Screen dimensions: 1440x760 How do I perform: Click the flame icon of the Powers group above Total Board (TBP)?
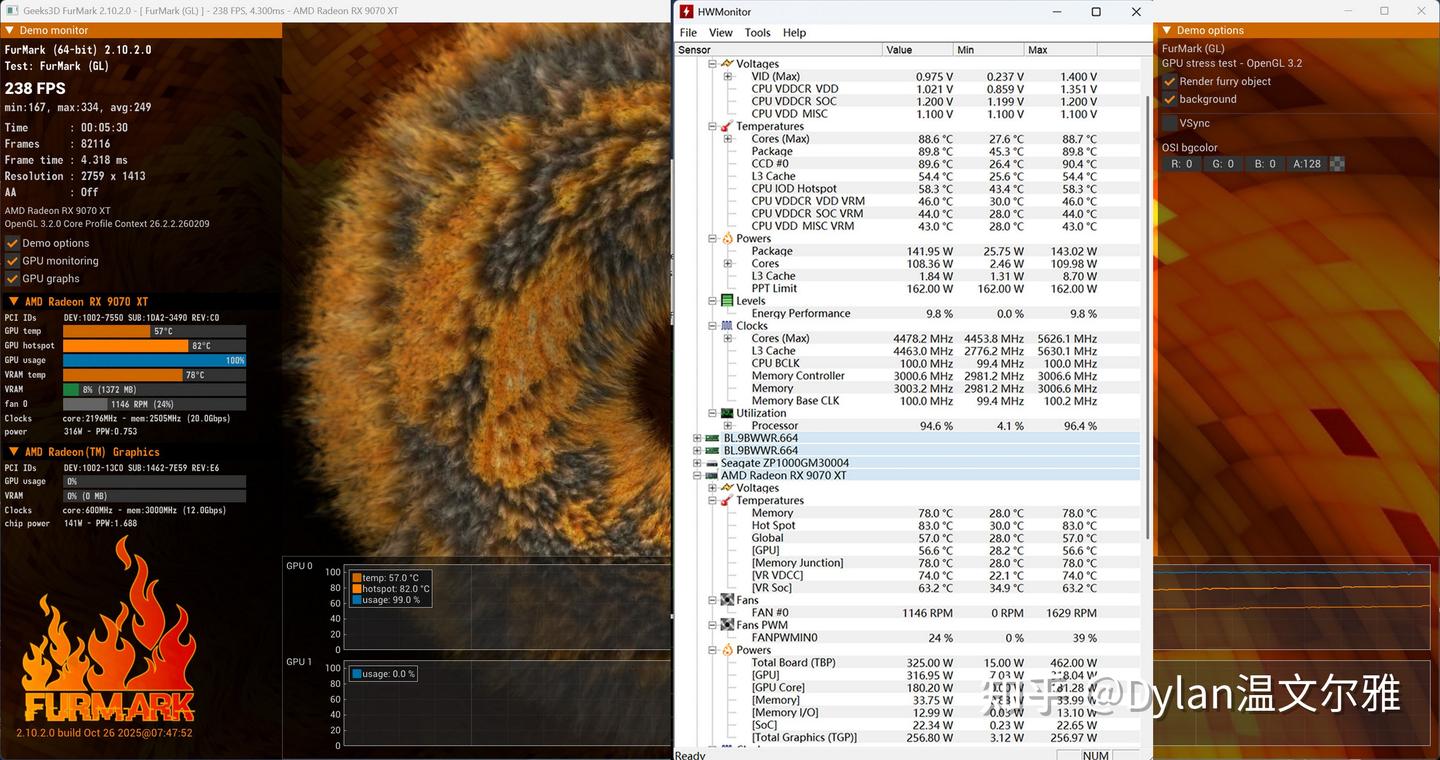tap(727, 650)
